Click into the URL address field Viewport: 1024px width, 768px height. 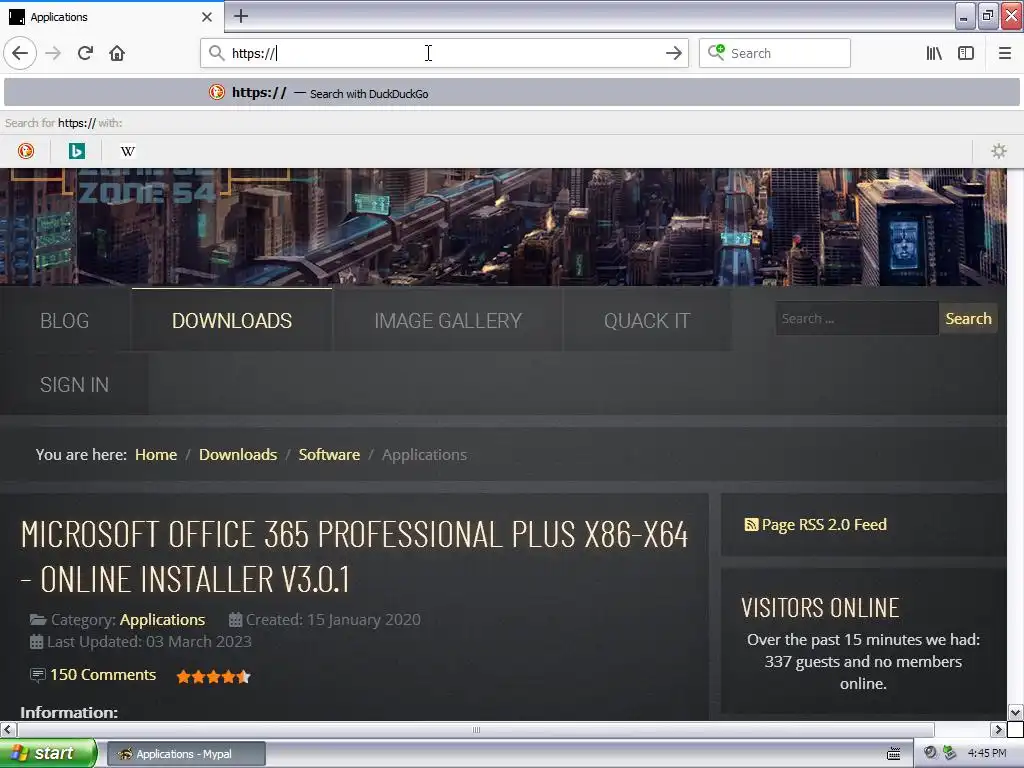pyautogui.click(x=444, y=53)
